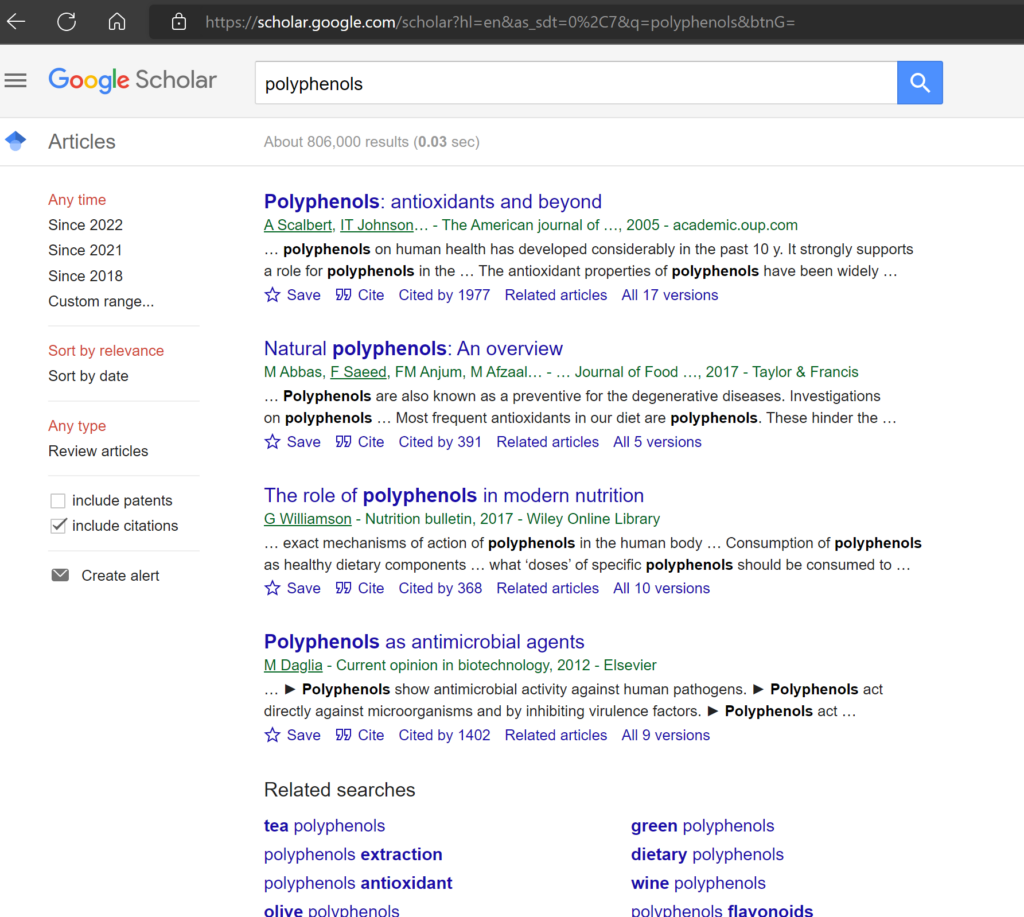Uncheck the include citations checkbox

coord(58,526)
